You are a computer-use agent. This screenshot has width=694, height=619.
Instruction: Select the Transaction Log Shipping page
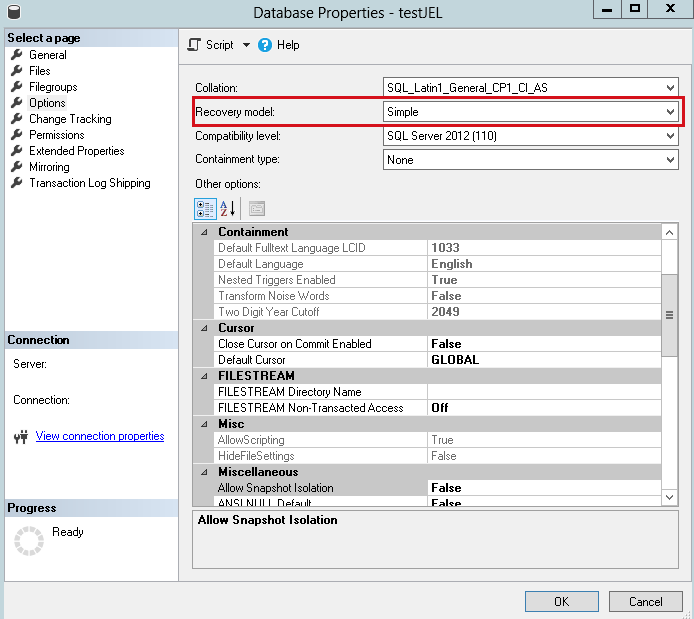tap(89, 183)
